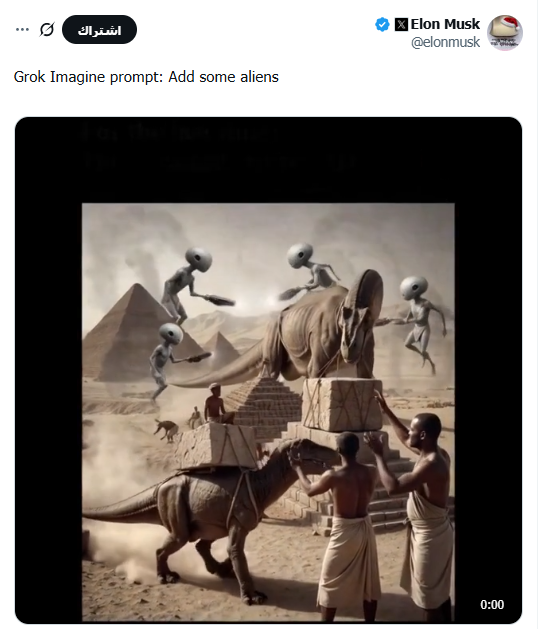Play the embedded video with aliens

coord(268,371)
